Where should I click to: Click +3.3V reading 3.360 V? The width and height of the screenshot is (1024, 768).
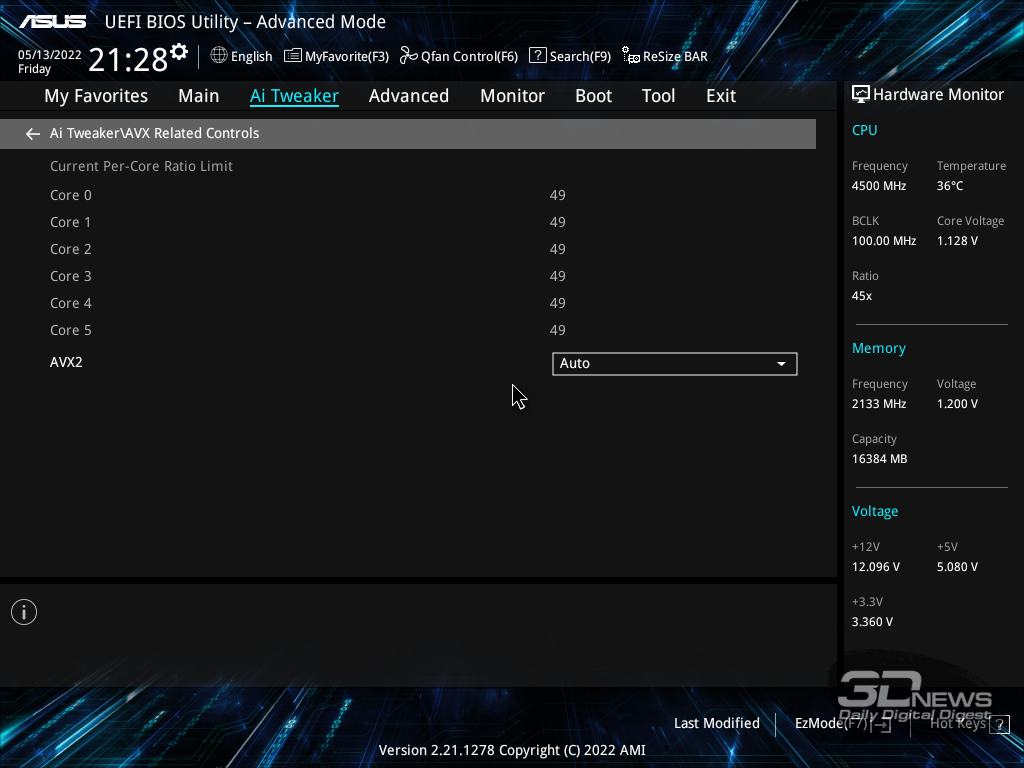[x=872, y=622]
